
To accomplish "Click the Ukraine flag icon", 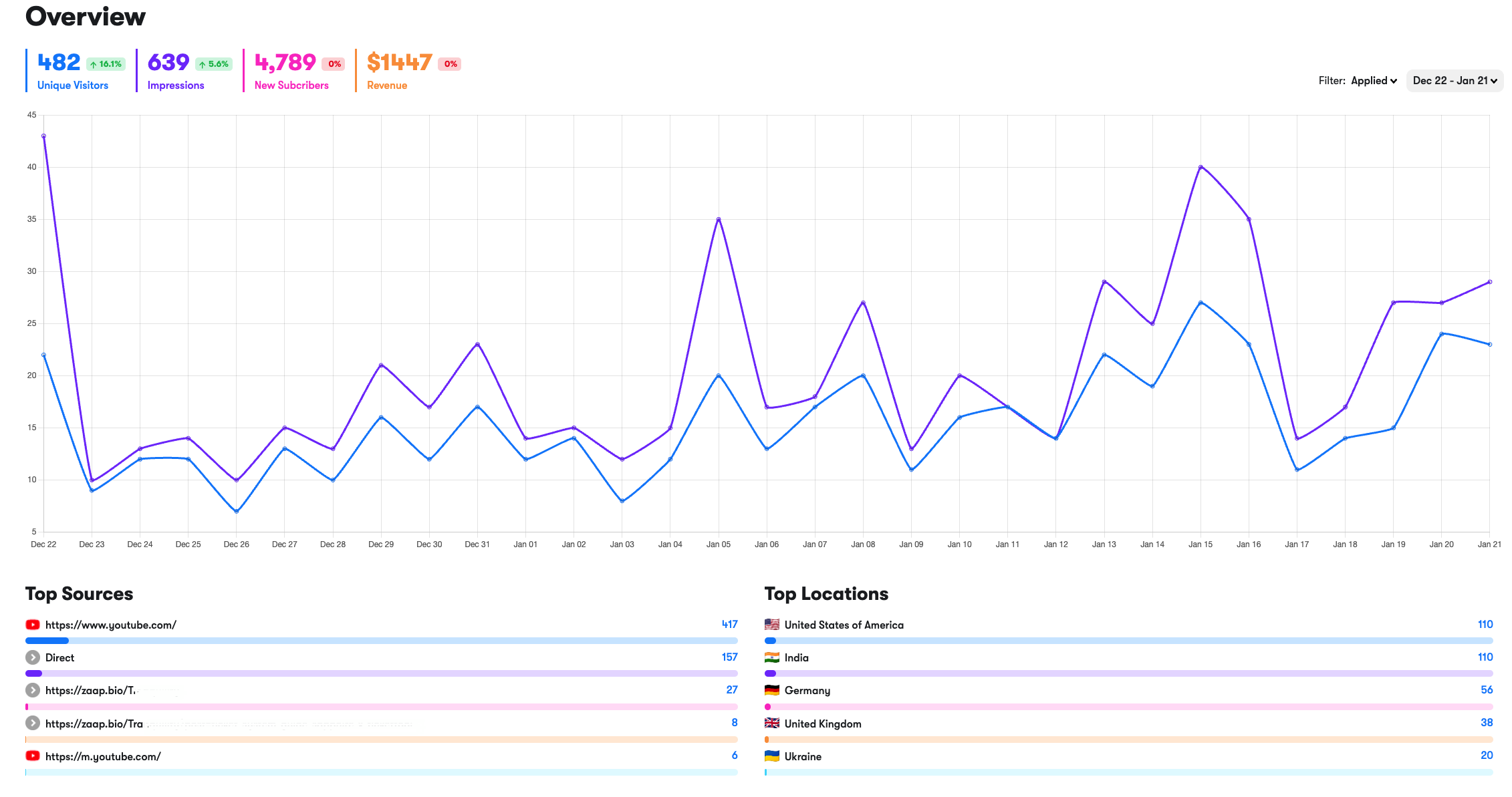I will click(772, 756).
